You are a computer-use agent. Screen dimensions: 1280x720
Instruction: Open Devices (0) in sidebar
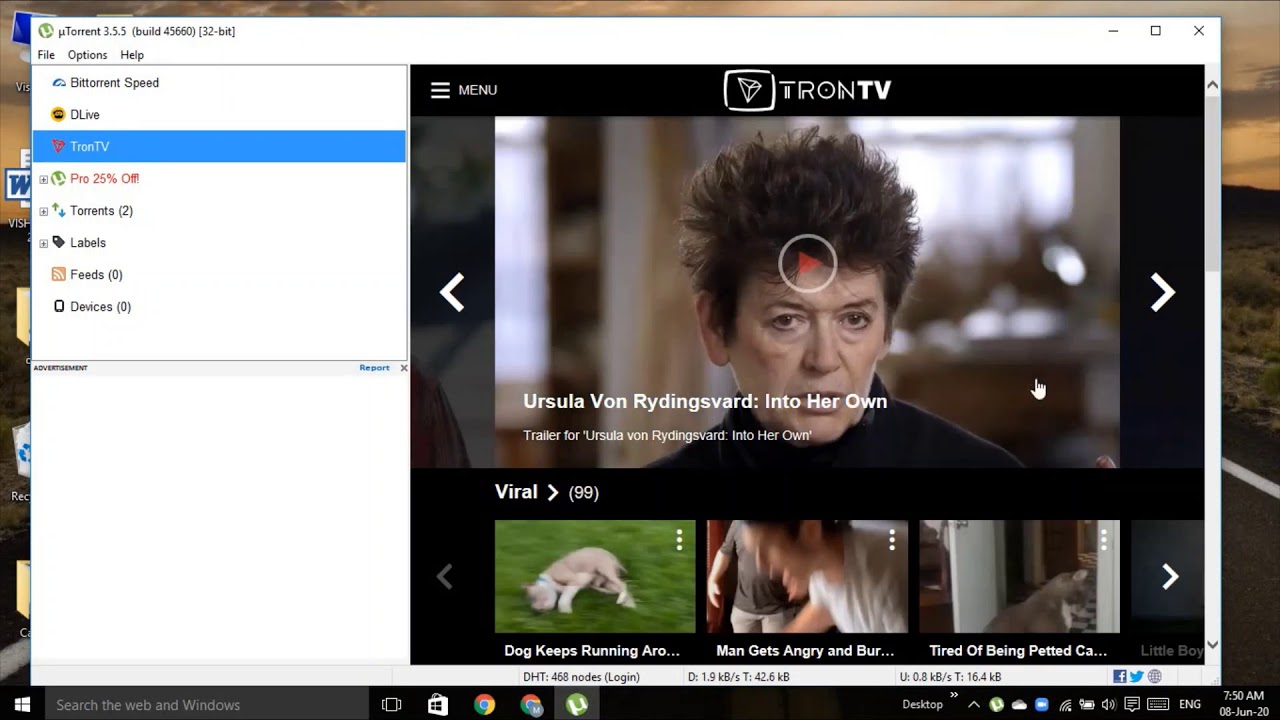pyautogui.click(x=100, y=307)
